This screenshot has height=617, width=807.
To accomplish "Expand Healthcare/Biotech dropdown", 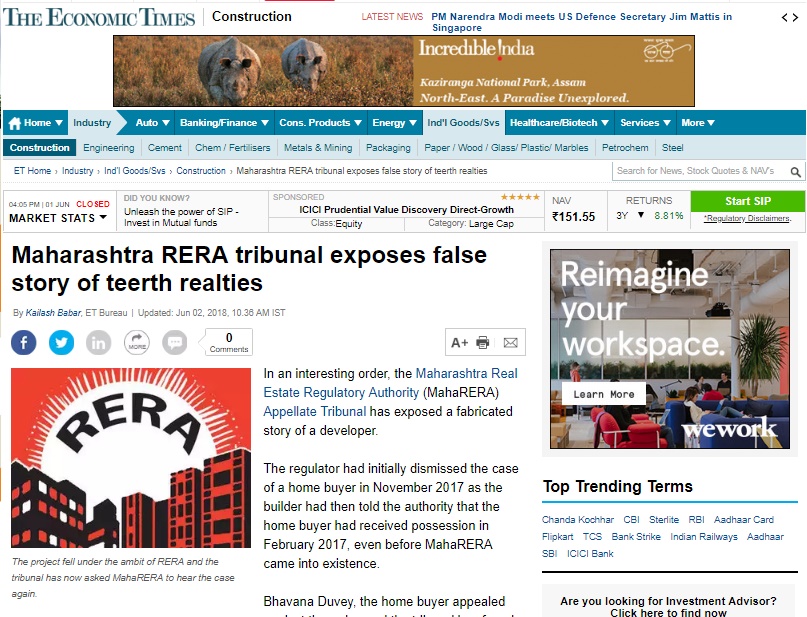I will tap(605, 123).
